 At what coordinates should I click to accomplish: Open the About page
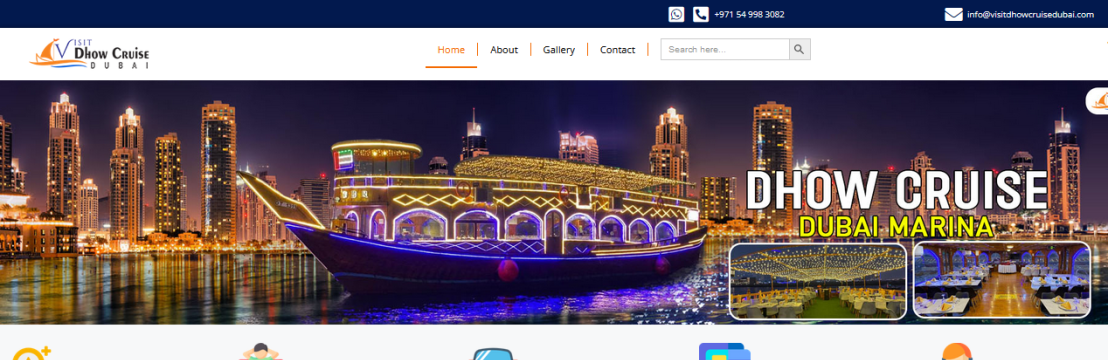click(x=504, y=50)
